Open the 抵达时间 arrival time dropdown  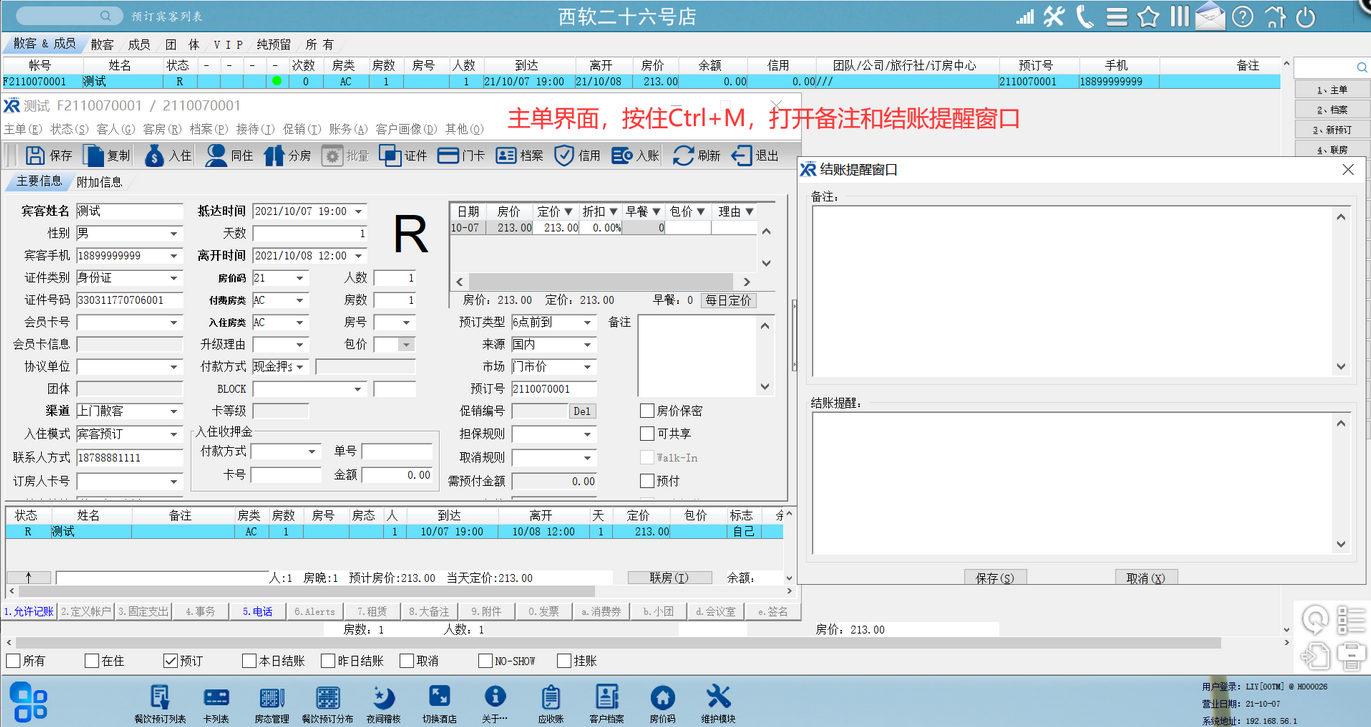click(x=359, y=212)
